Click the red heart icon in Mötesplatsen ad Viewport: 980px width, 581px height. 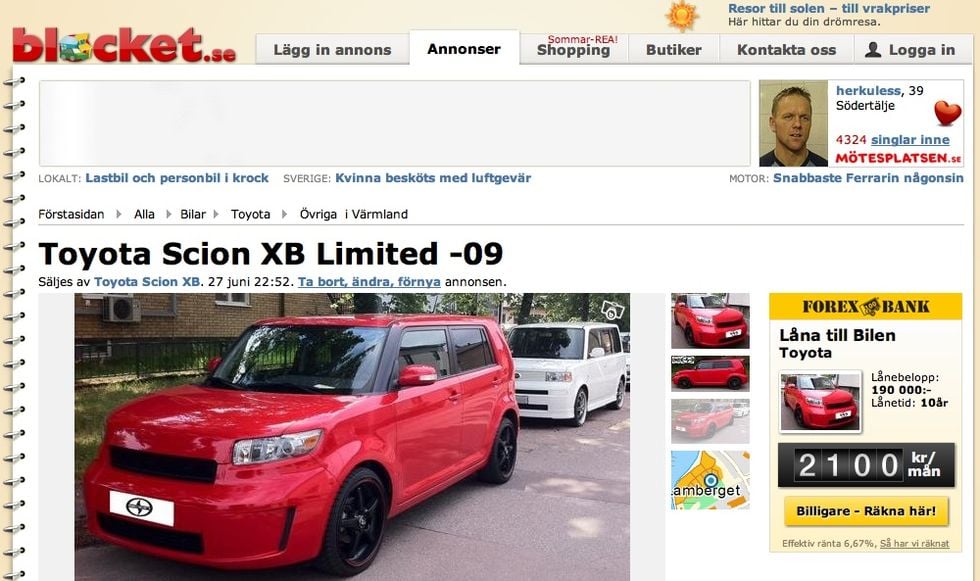point(948,113)
